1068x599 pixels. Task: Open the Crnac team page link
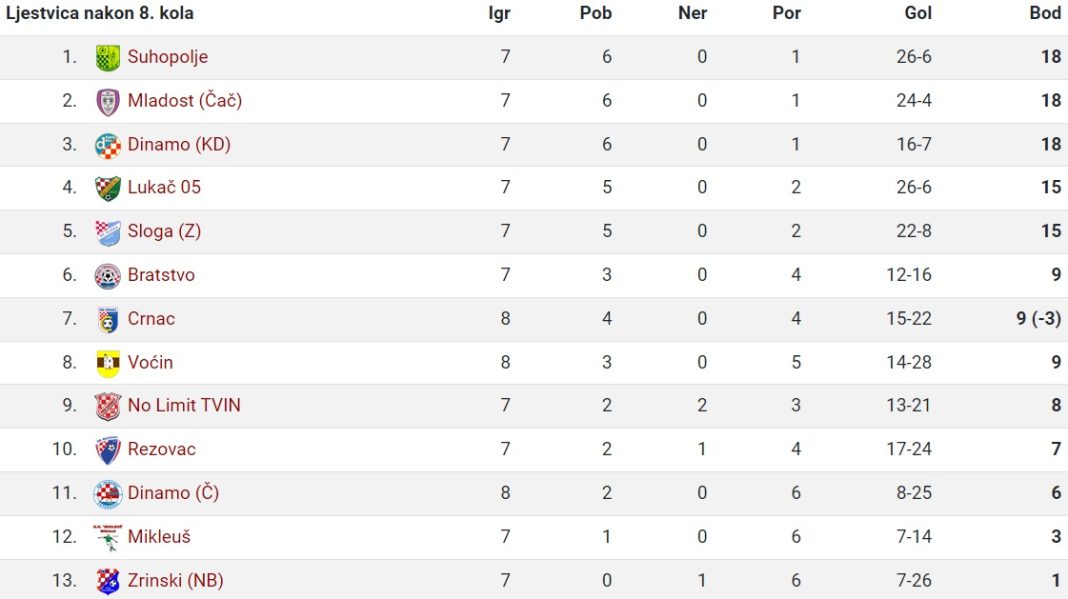[x=151, y=318]
